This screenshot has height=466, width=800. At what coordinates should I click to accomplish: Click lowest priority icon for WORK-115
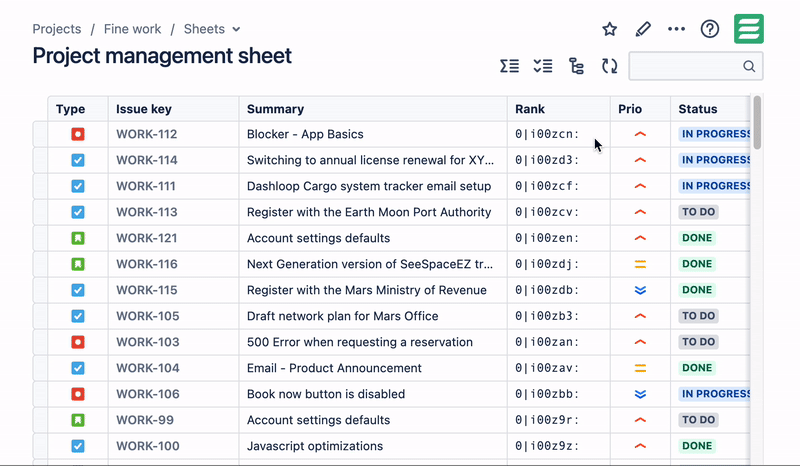640,290
